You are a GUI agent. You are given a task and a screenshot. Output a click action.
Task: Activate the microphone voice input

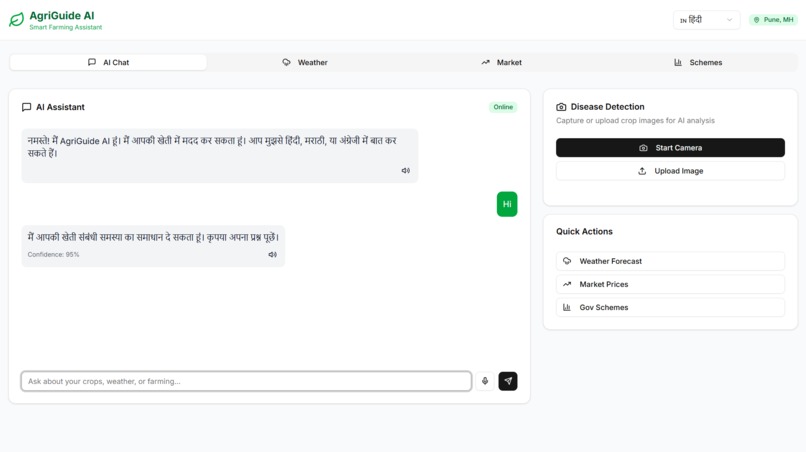point(485,381)
